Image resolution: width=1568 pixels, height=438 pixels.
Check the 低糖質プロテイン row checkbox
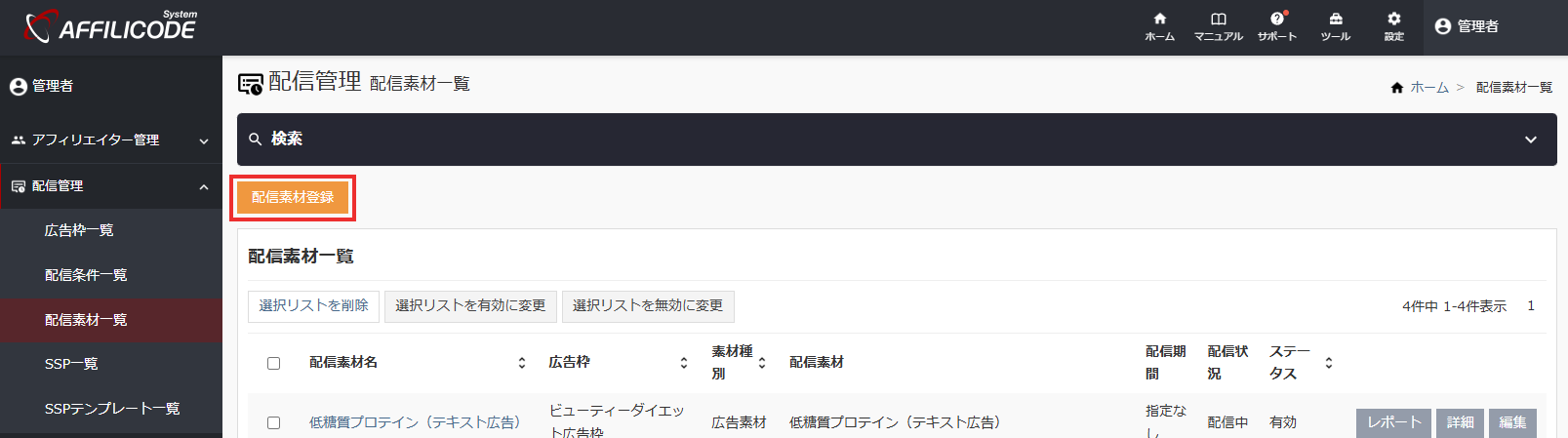click(x=273, y=422)
